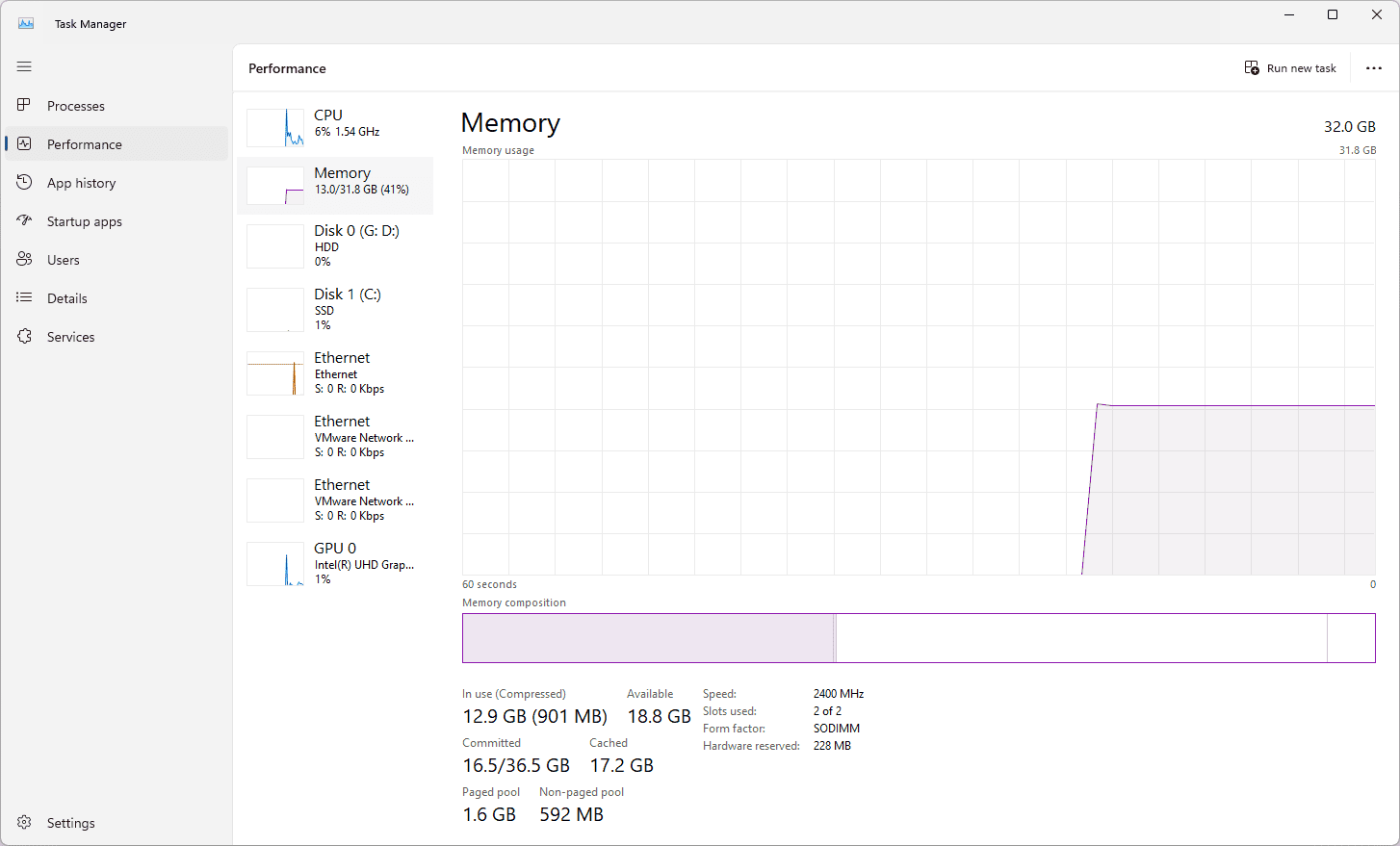1400x846 pixels.
Task: Open Settings with the gear icon
Action: (24, 822)
